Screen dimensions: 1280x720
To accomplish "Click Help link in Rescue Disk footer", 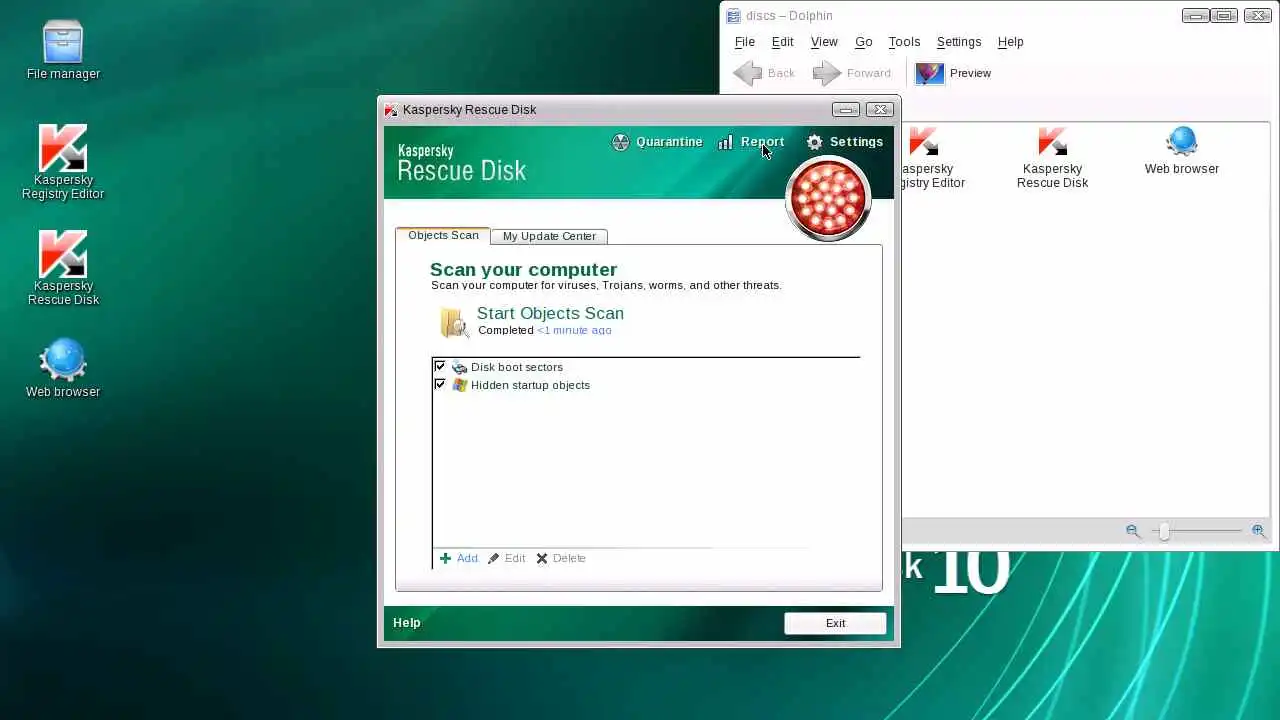I will click(407, 622).
